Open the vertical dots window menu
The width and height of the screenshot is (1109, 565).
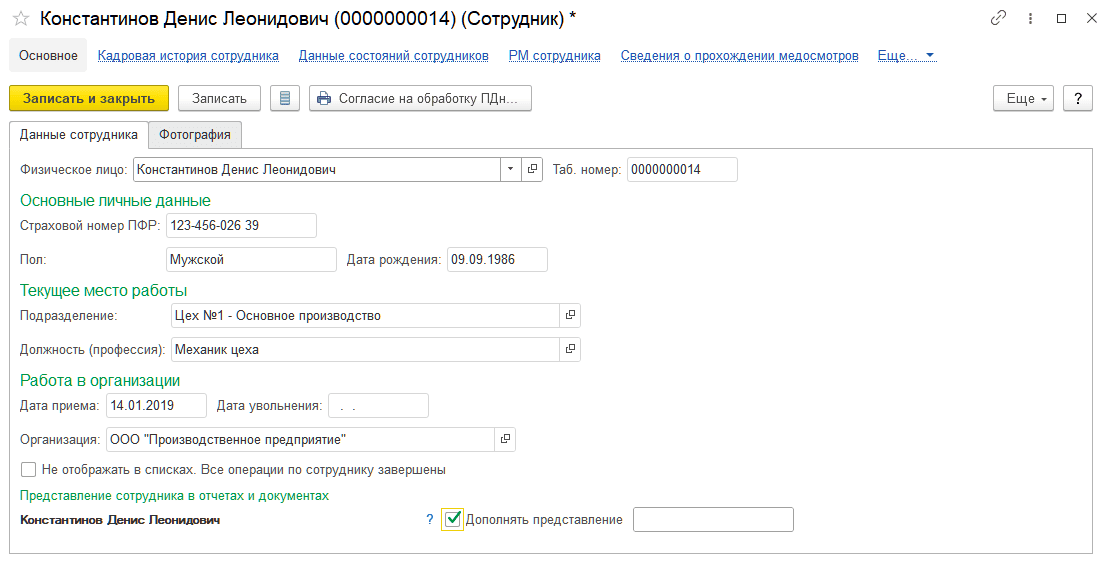click(x=1030, y=18)
